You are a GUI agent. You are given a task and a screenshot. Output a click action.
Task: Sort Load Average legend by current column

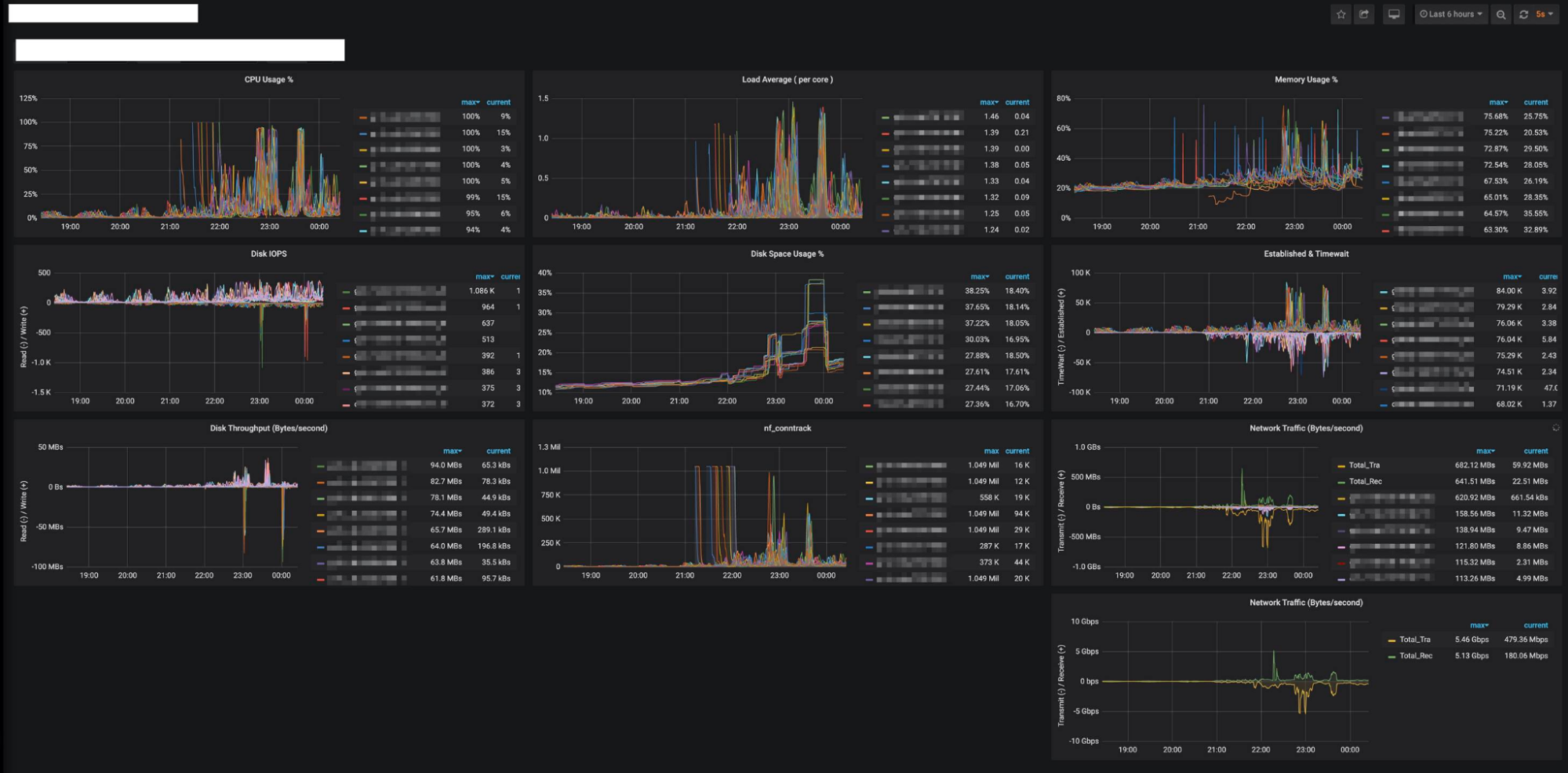tap(1017, 103)
